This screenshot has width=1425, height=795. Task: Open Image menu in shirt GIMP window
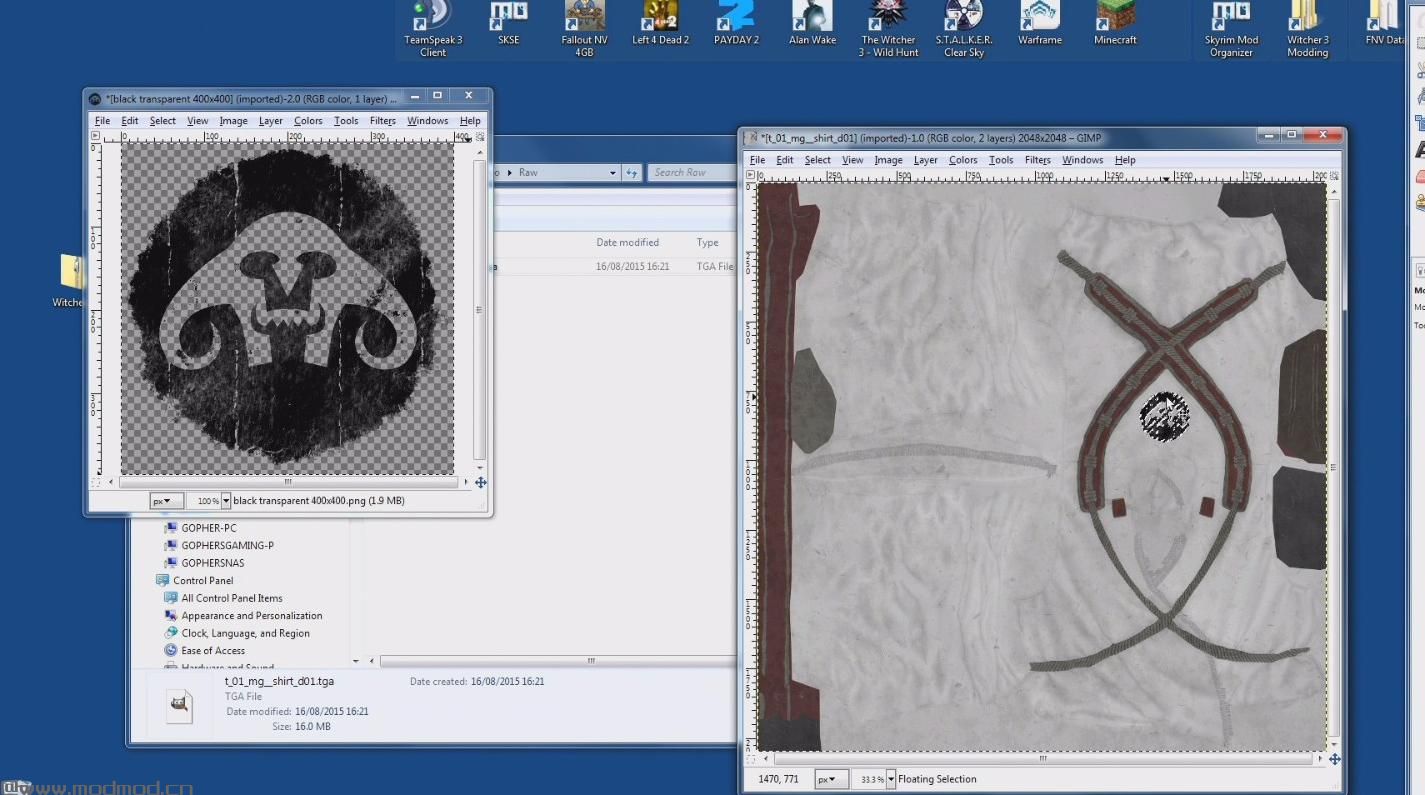click(x=888, y=160)
